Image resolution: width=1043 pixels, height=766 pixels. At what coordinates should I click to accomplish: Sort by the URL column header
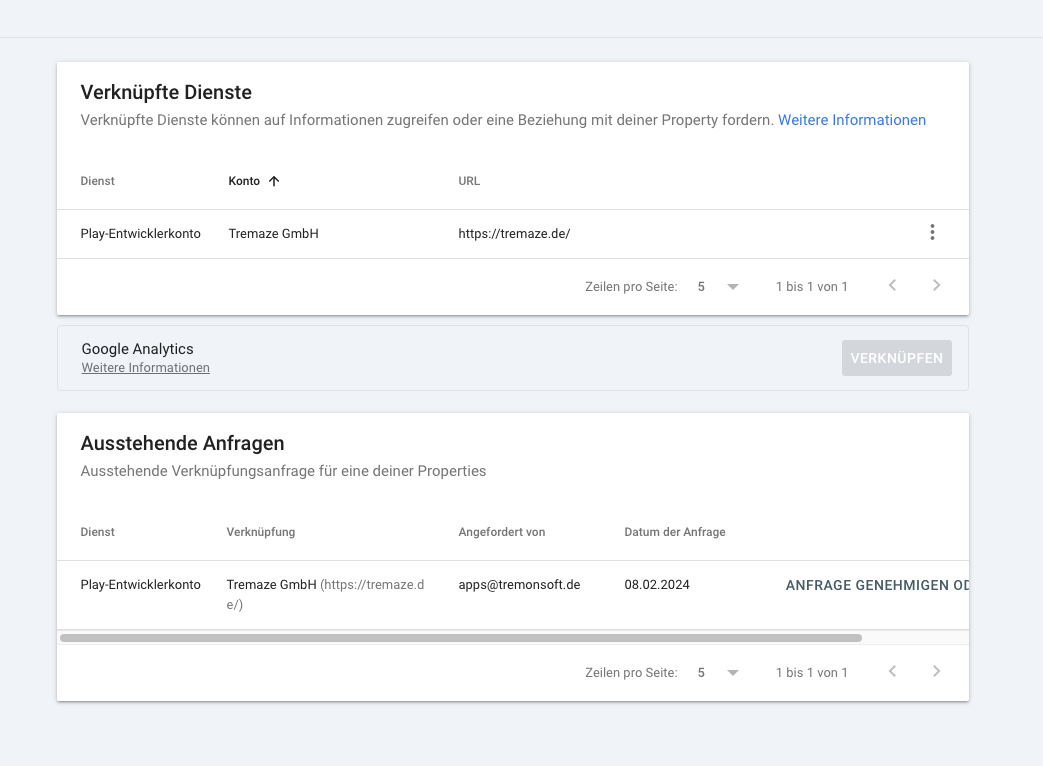[x=469, y=181]
